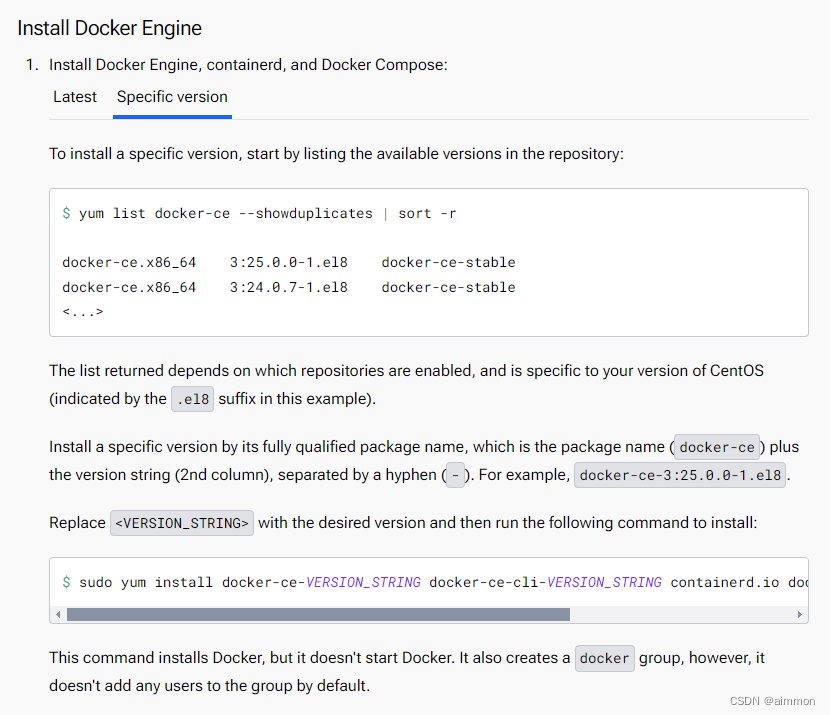Switch to the Specific version tab
830x715 pixels.
[171, 97]
